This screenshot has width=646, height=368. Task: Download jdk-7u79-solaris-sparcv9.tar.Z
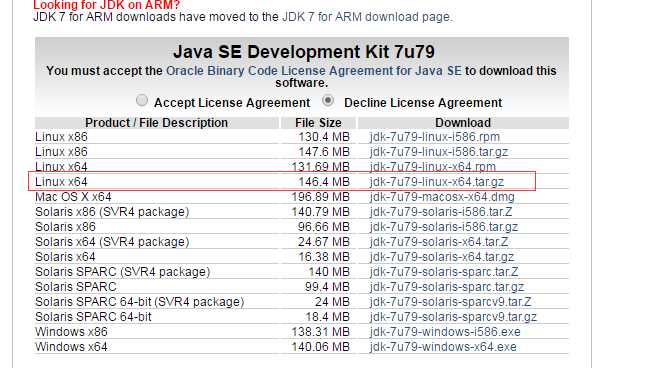coord(450,302)
